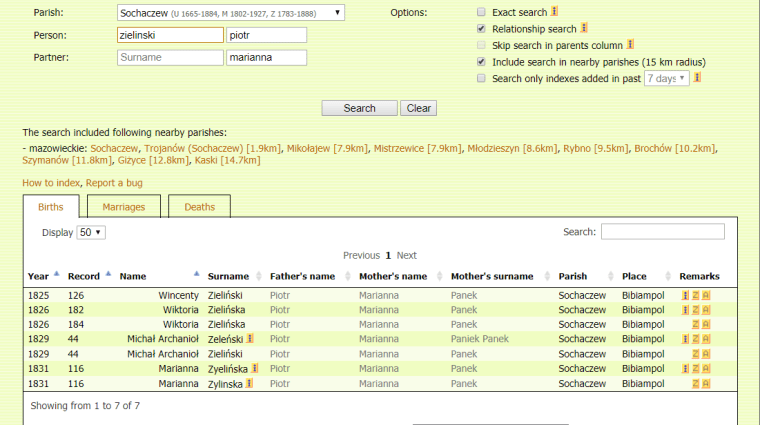Screen dimensions: 760x425
Task: Open the Parish dropdown showing Sochaczew
Action: coord(230,13)
